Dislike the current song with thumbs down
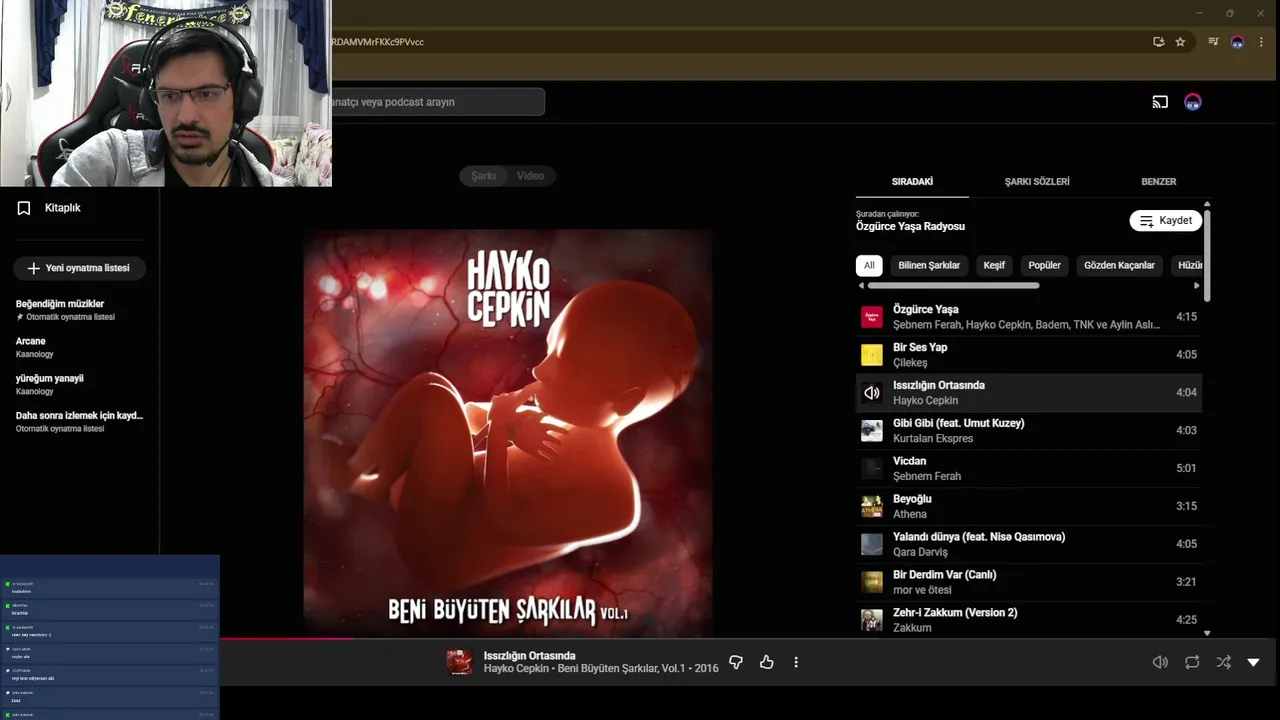Screen dimensions: 1280x720 click(736, 662)
